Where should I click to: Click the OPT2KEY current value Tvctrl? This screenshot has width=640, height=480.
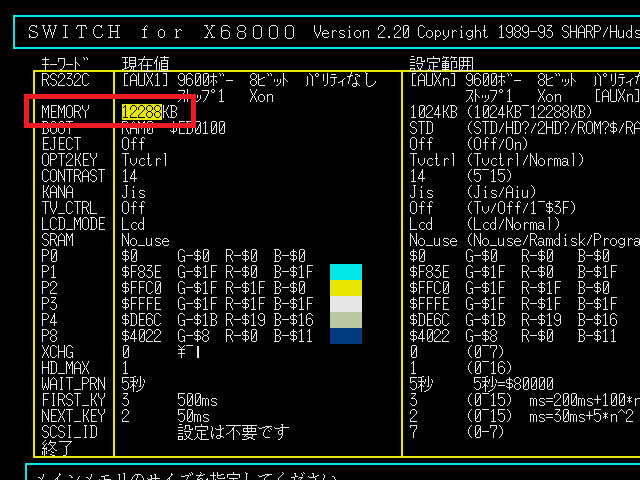tap(145, 160)
